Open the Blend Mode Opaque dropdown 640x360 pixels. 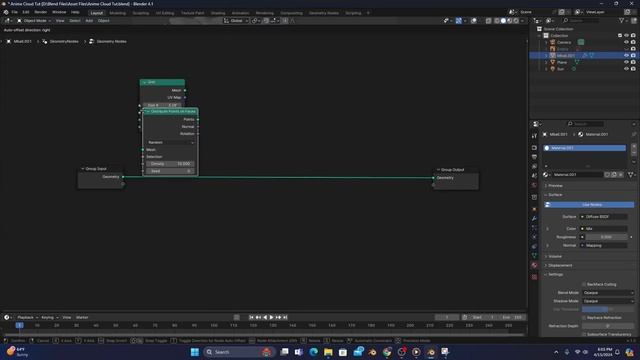[x=608, y=293]
